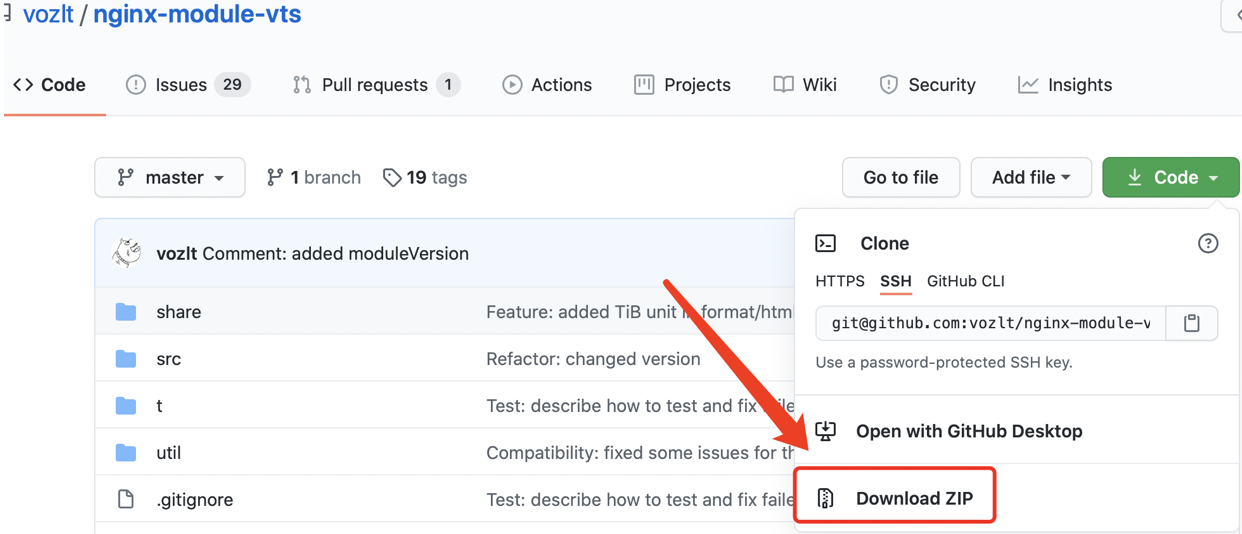Open the Issues tab
Screen dimensions: 1242x534
point(187,85)
